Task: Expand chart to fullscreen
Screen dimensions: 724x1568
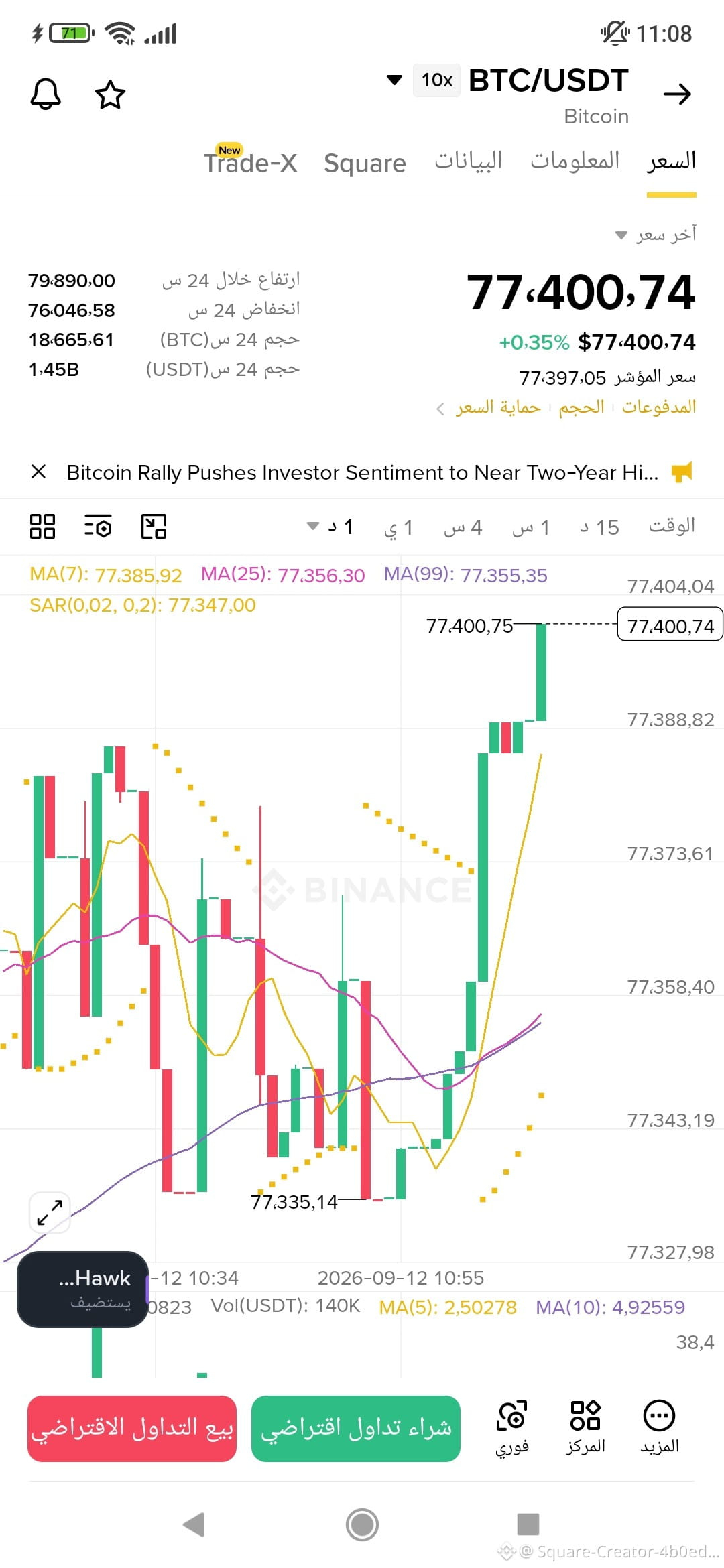Action: (50, 1213)
